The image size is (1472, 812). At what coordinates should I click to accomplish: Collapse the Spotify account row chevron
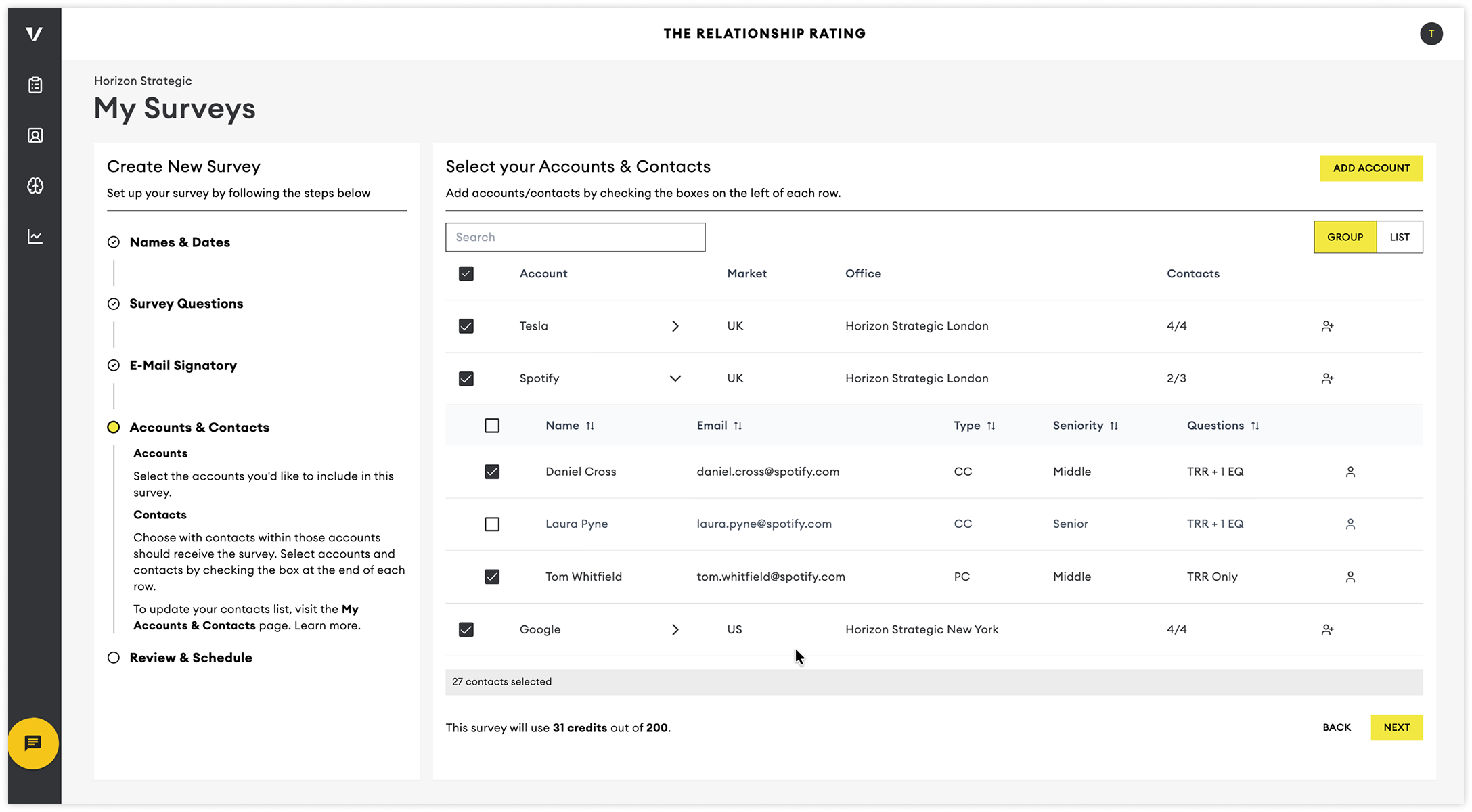coord(675,378)
